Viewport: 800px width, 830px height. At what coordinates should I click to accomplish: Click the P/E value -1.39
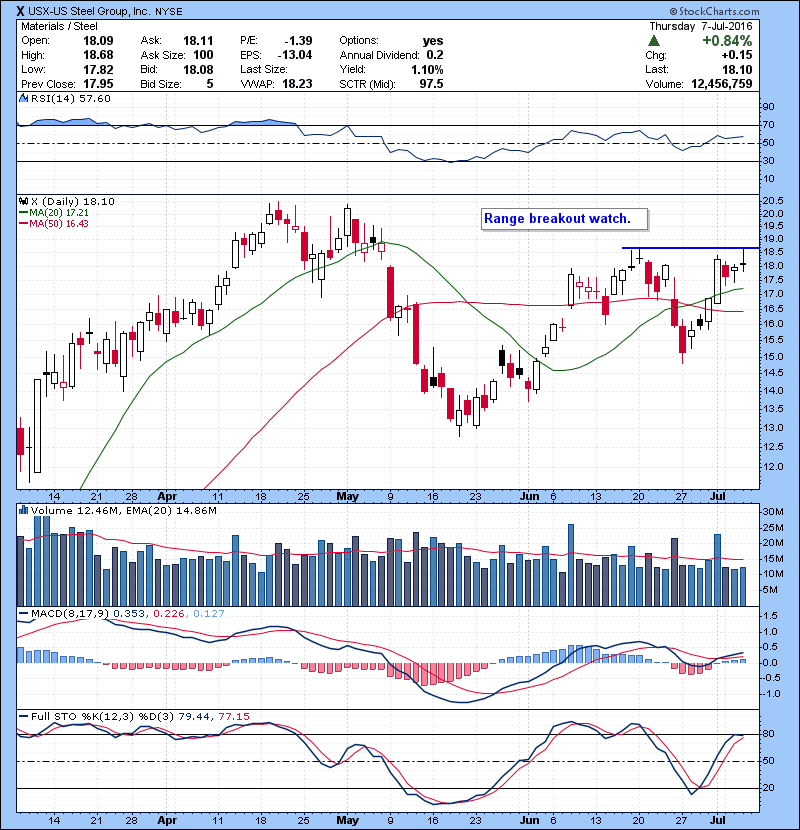point(298,41)
